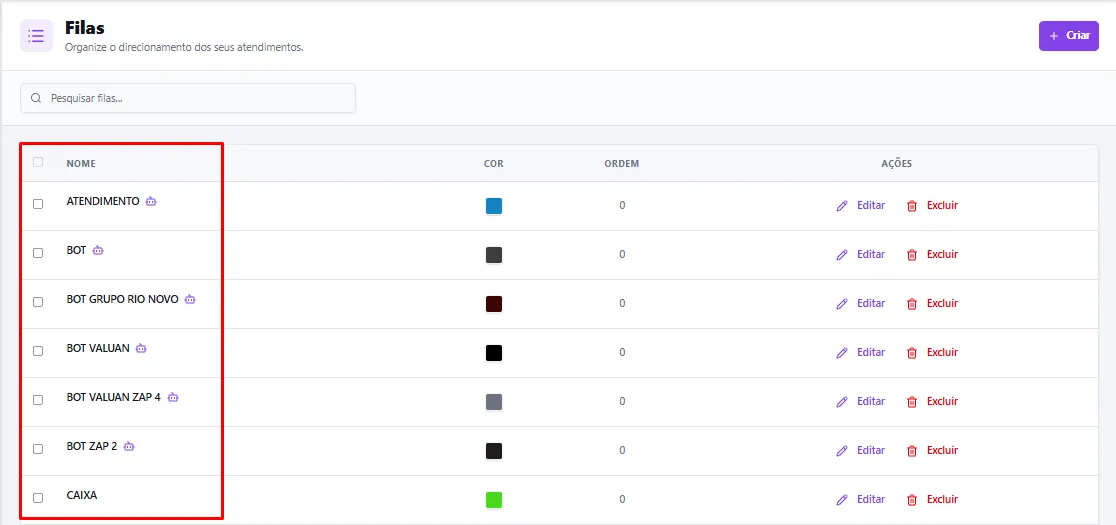Check the ATENDIMENTO queue checkbox
The width and height of the screenshot is (1116, 525).
38,204
